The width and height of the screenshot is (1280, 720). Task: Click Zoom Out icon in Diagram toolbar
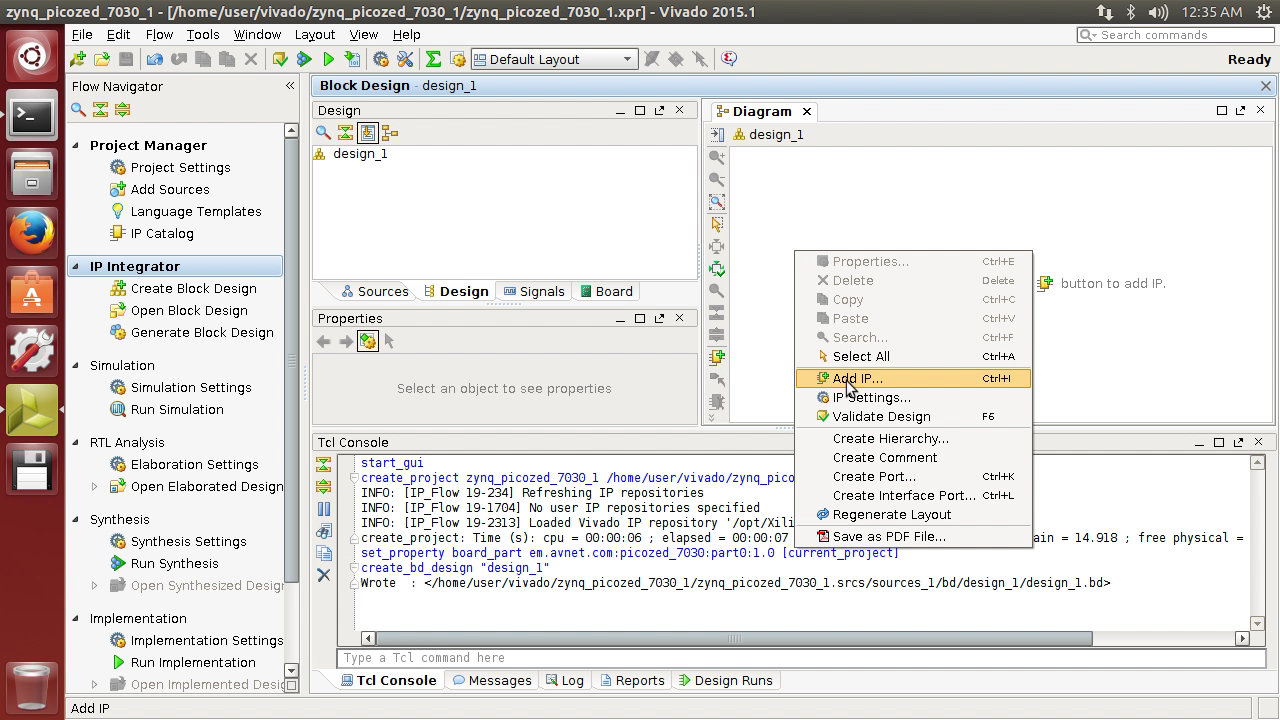717,179
